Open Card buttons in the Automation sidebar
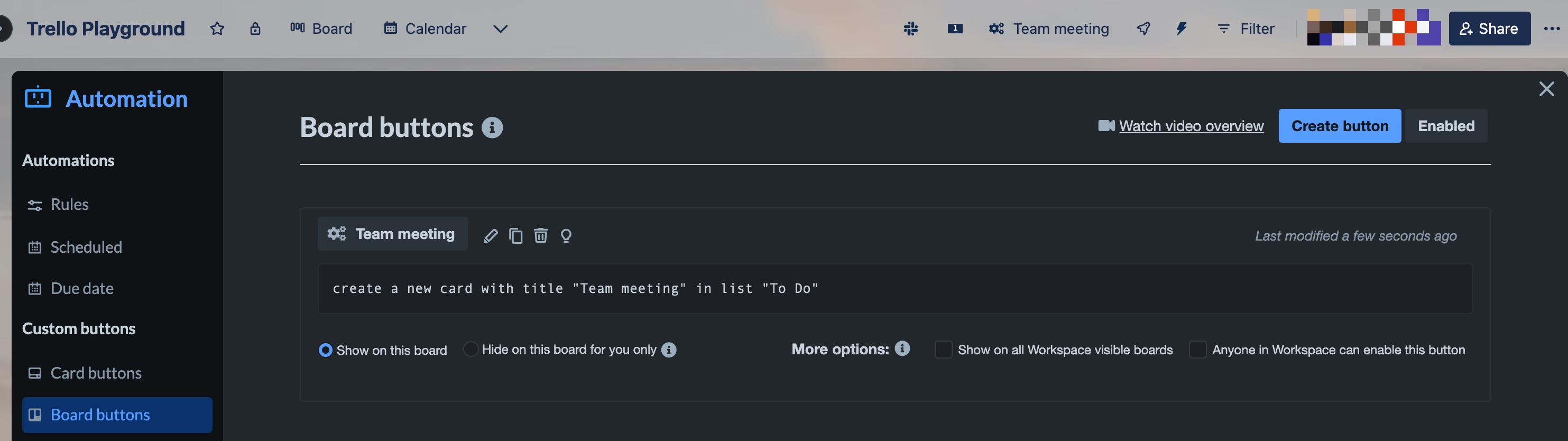Screen dimensions: 1568x441 tap(95, 373)
